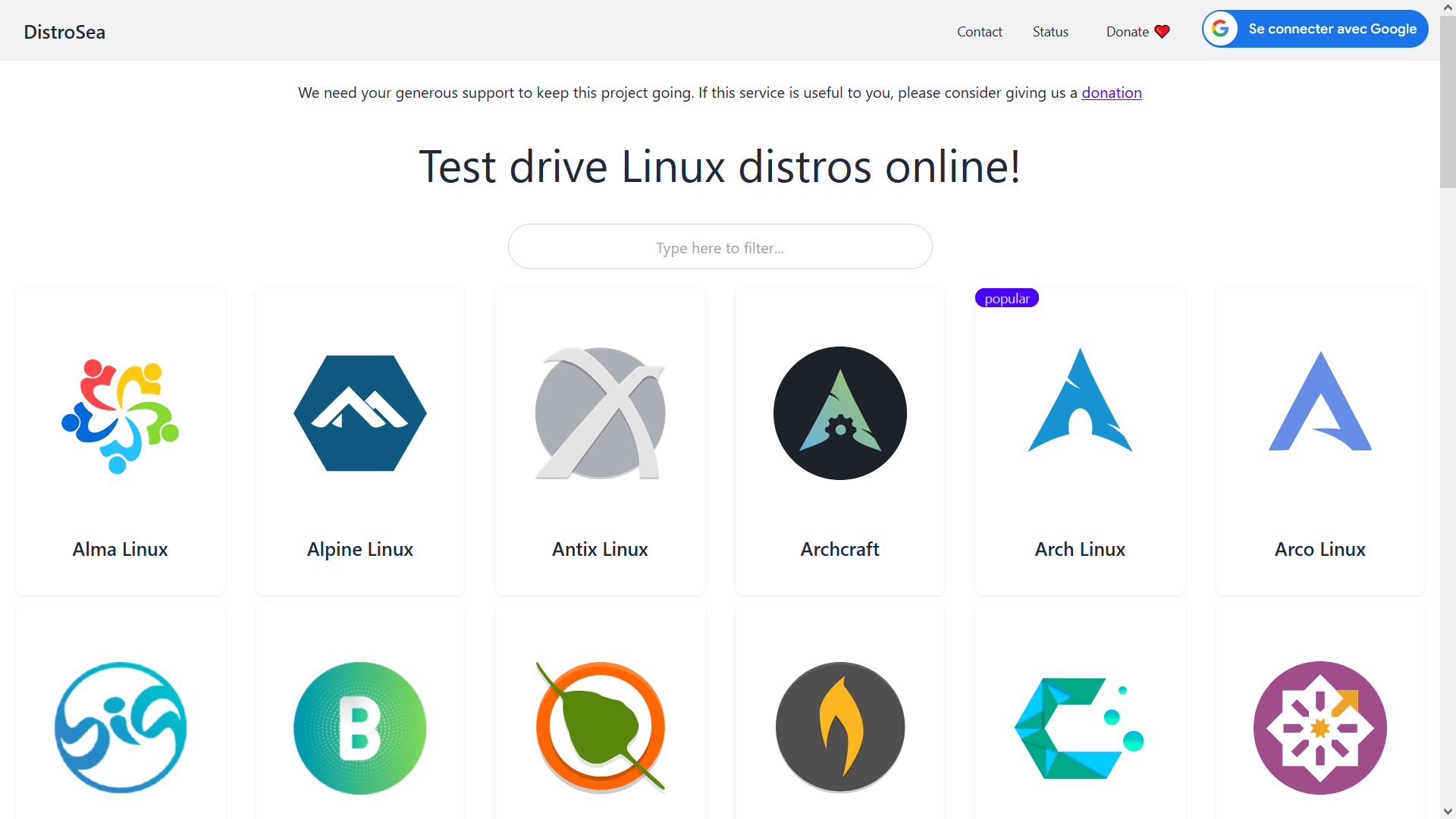Click the Google G logo
The height and width of the screenshot is (819, 1456).
coord(1220,29)
